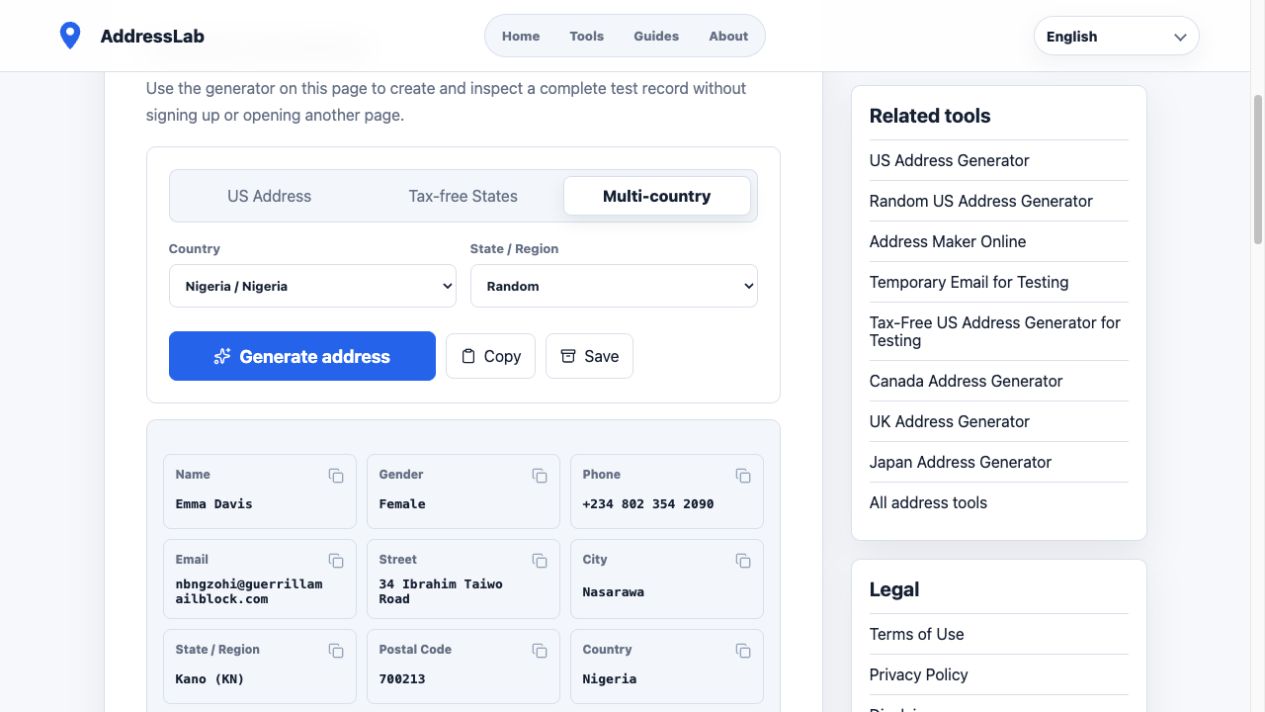
Task: Copy the Gender field value
Action: tap(540, 476)
